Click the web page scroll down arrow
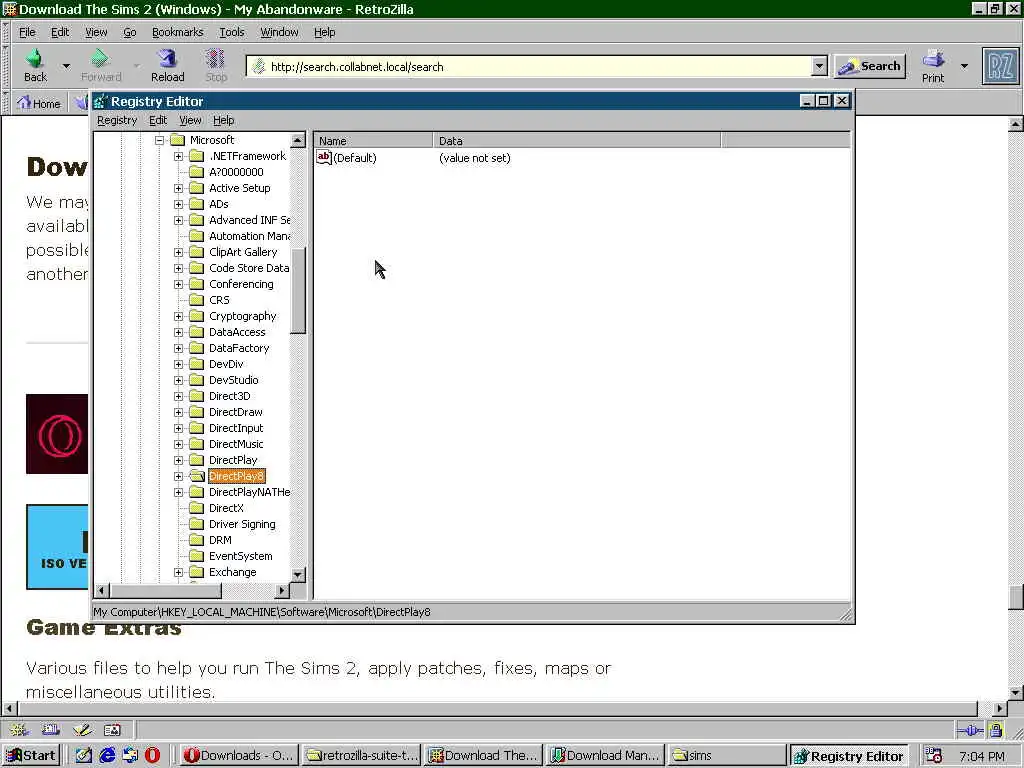 (1016, 692)
